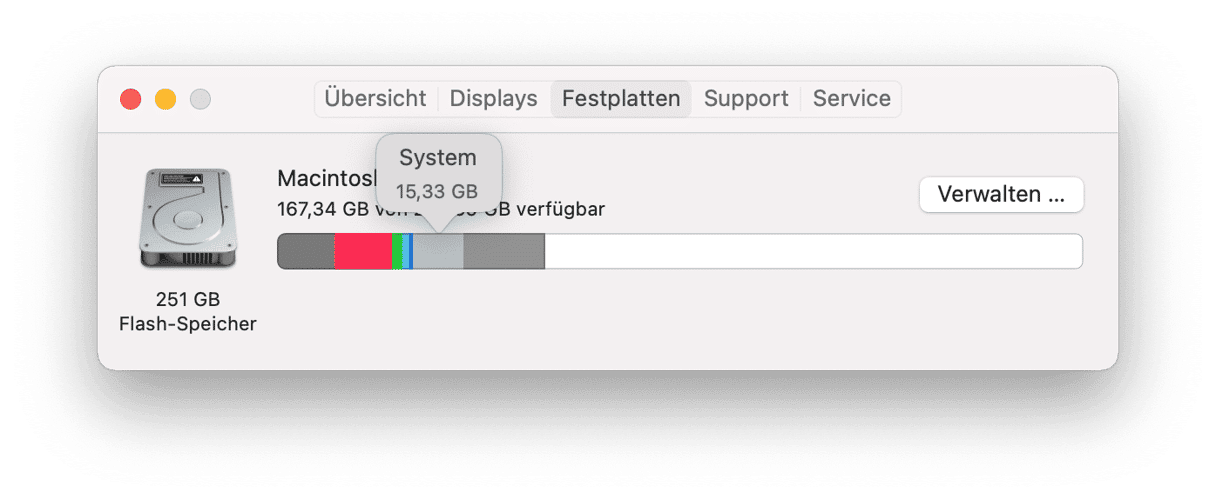Go to the Support tab
The image size is (1216, 499).
point(746,99)
